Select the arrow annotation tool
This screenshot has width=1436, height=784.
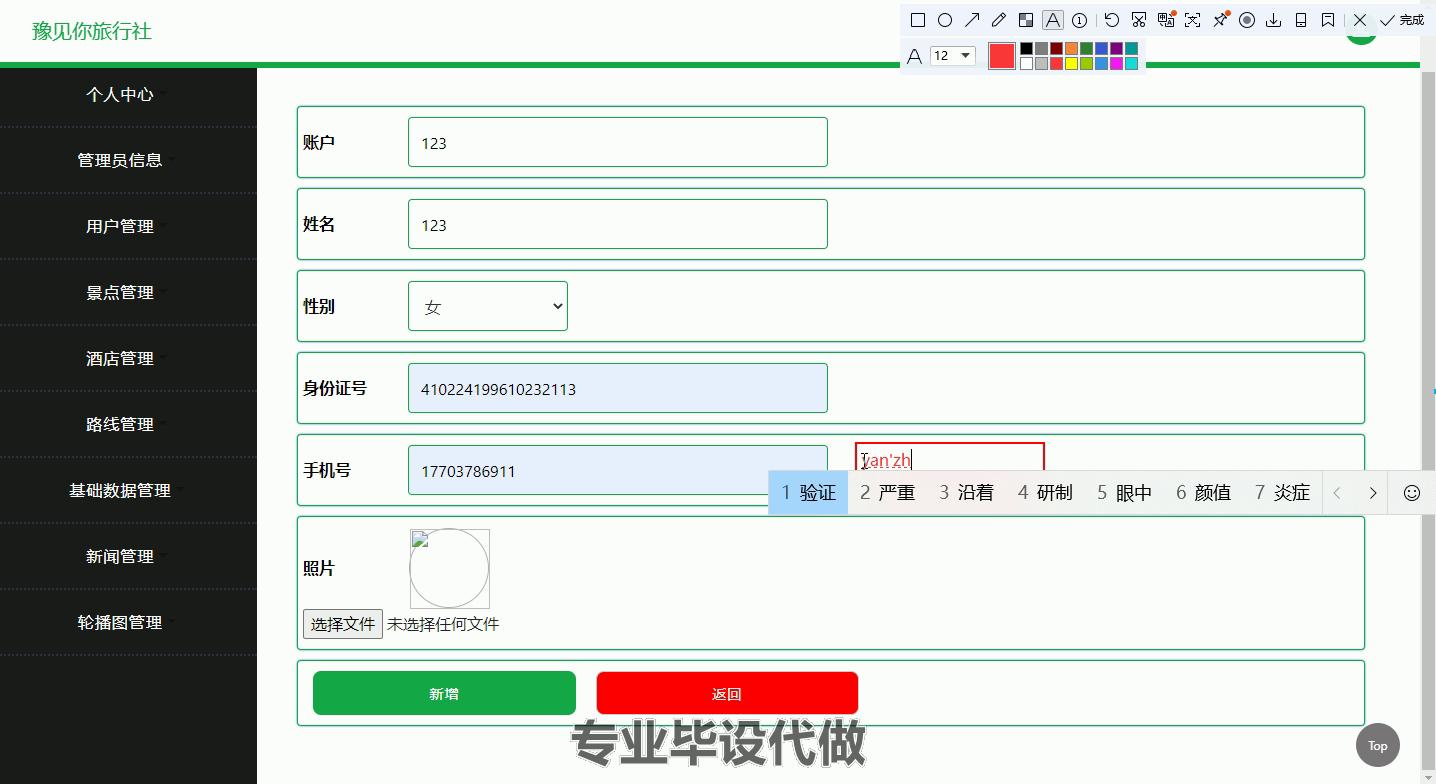(972, 20)
